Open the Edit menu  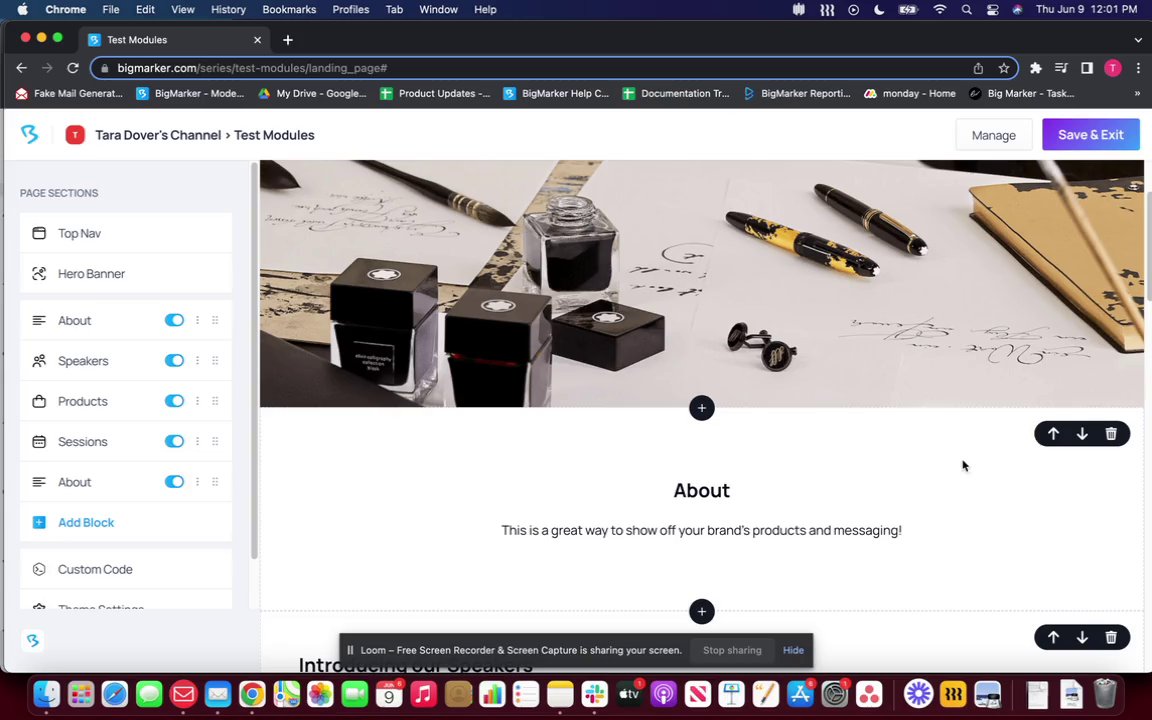pyautogui.click(x=145, y=10)
